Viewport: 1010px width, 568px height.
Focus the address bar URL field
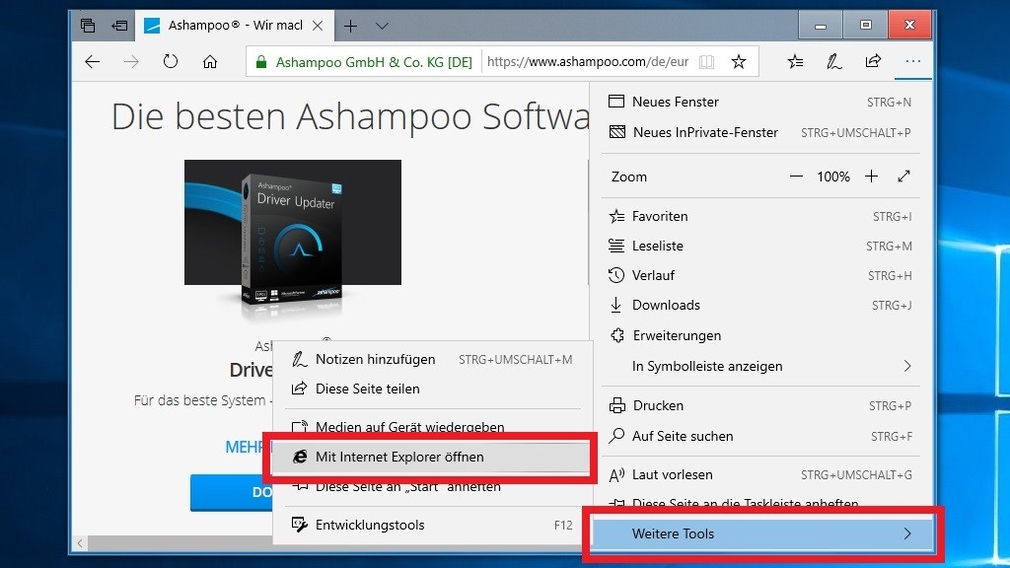pos(587,62)
